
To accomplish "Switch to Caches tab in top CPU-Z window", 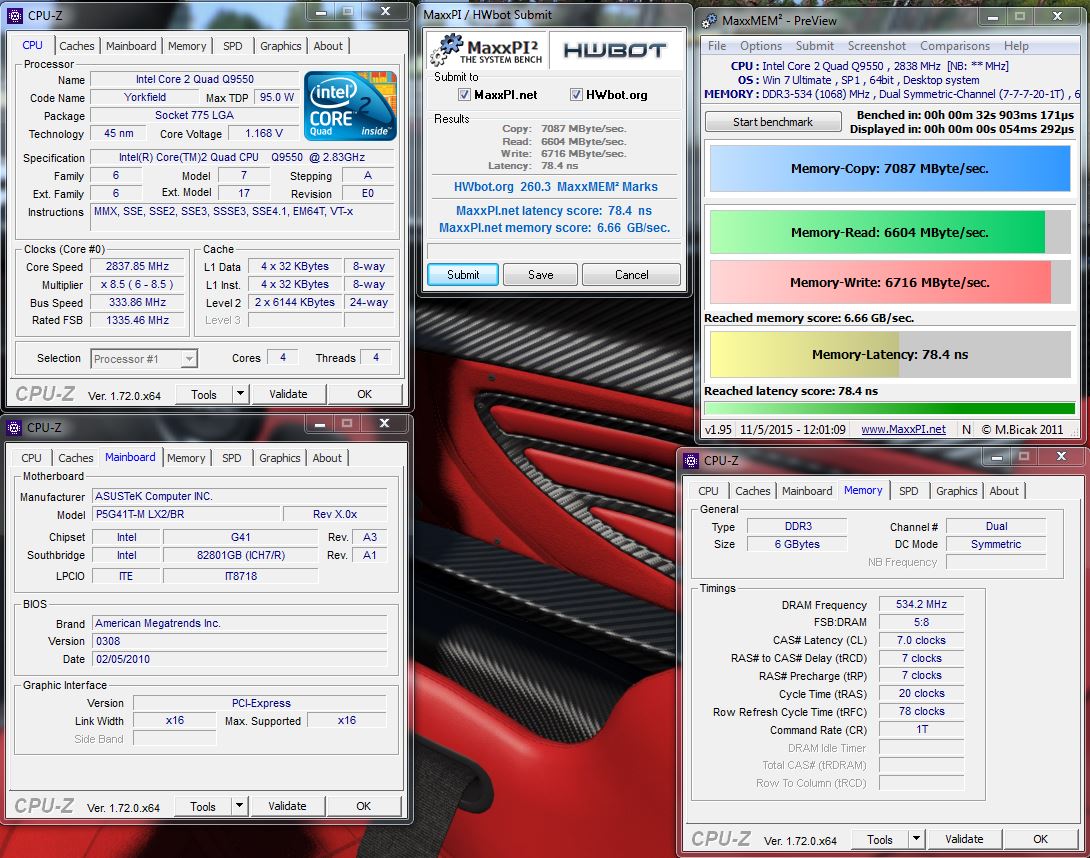I will pos(76,46).
